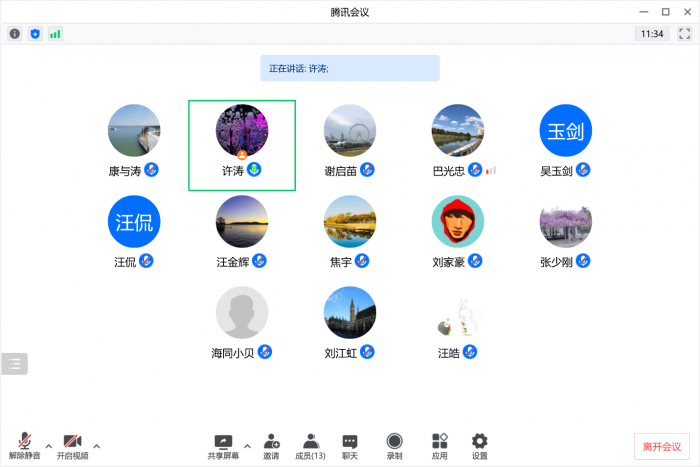Viewport: 700px width, 467px height.
Task: Select 汪金辉's sunset avatar
Action: tap(242, 221)
